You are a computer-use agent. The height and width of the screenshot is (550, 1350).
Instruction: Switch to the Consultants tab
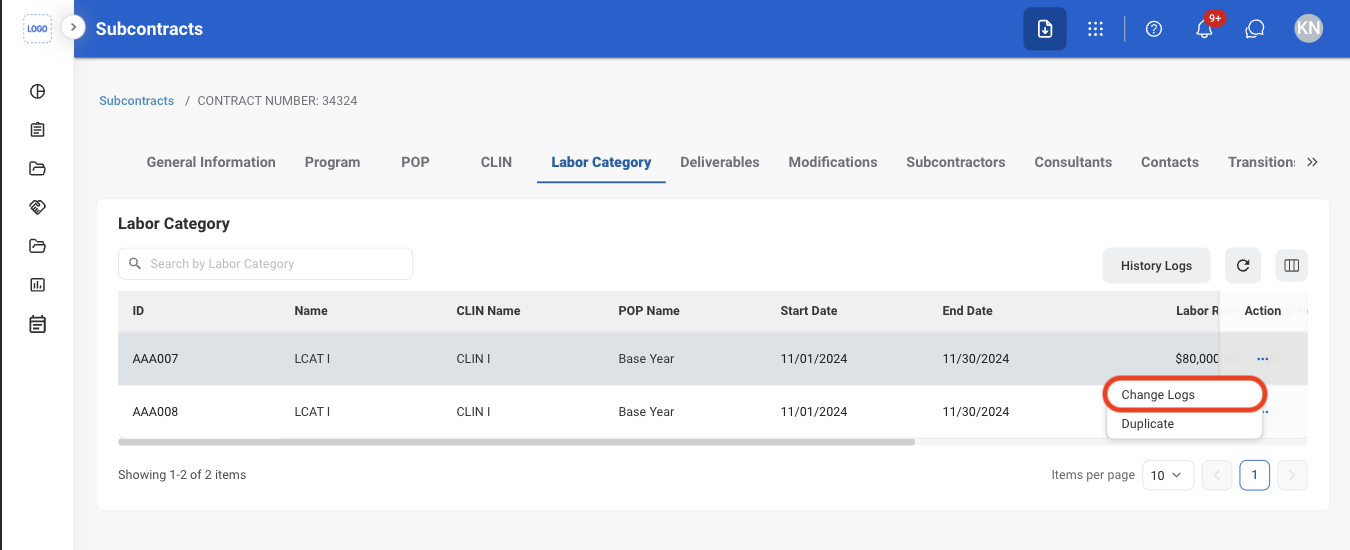point(1073,162)
